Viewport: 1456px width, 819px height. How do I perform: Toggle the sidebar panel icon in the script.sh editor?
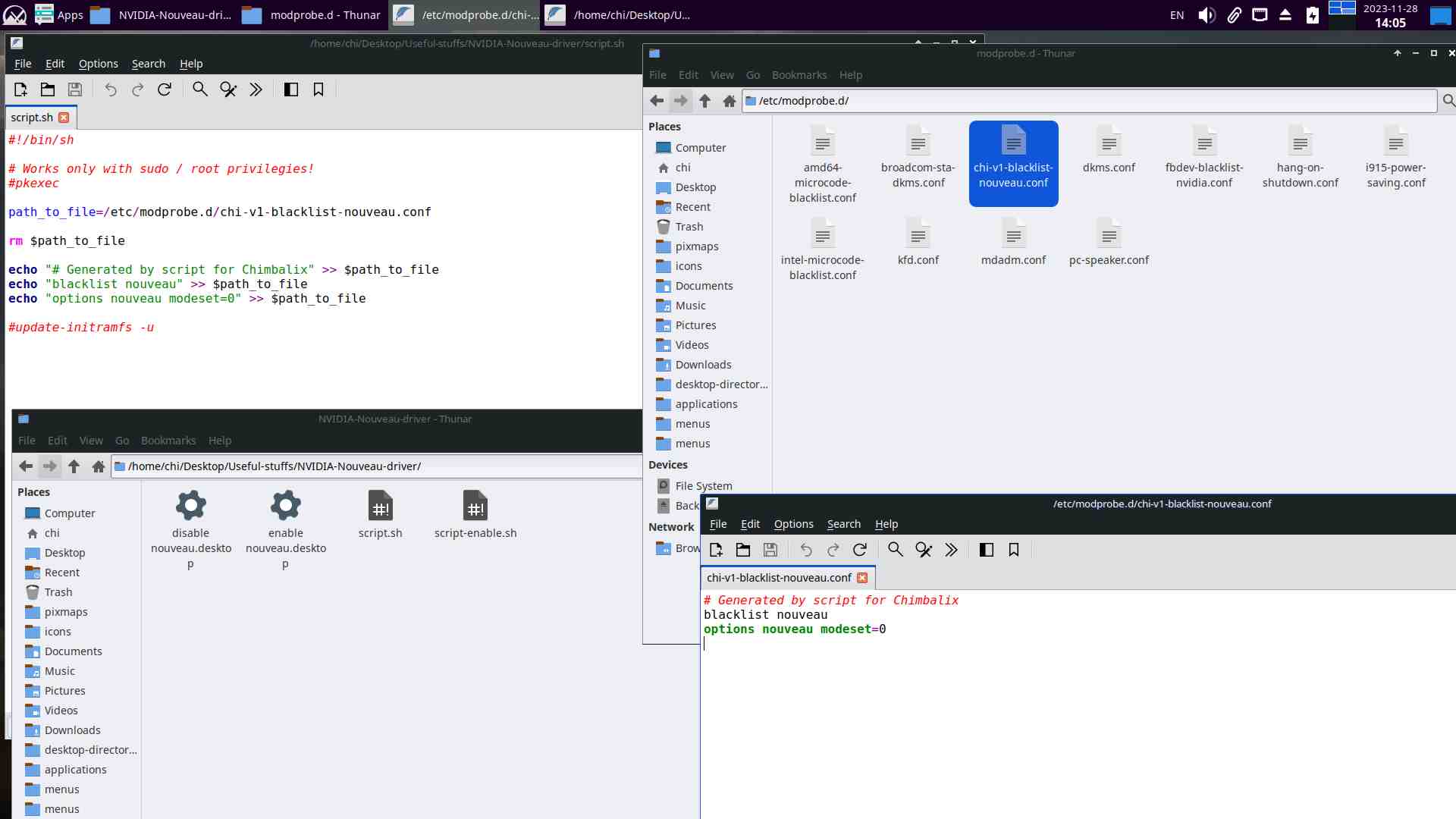(290, 89)
